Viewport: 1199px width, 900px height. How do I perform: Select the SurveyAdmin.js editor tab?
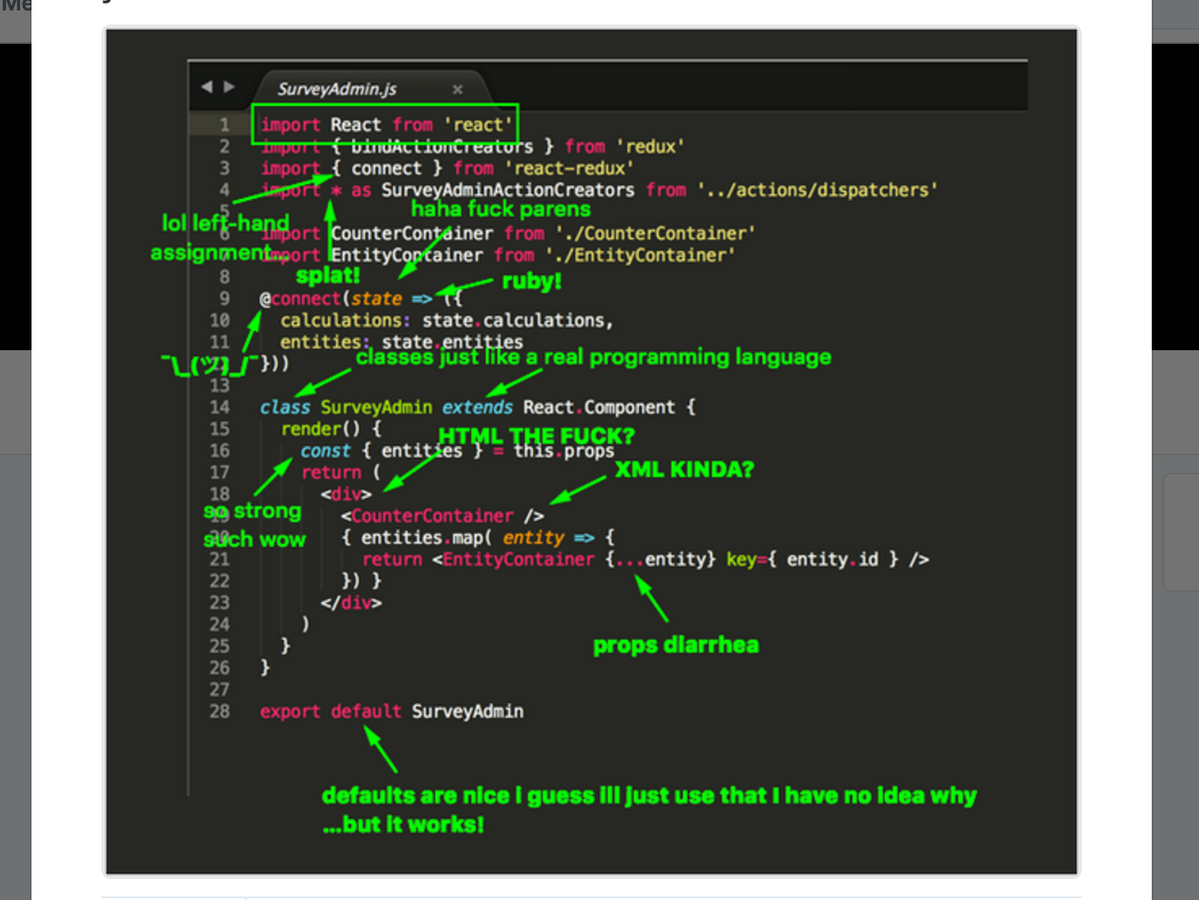tap(371, 89)
